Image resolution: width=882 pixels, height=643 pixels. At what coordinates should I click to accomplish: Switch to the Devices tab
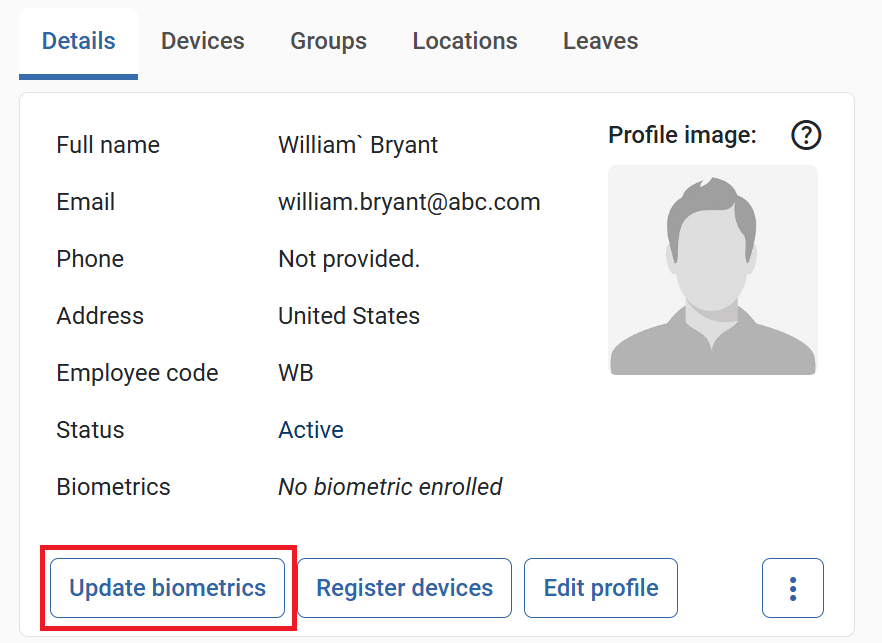tap(202, 40)
